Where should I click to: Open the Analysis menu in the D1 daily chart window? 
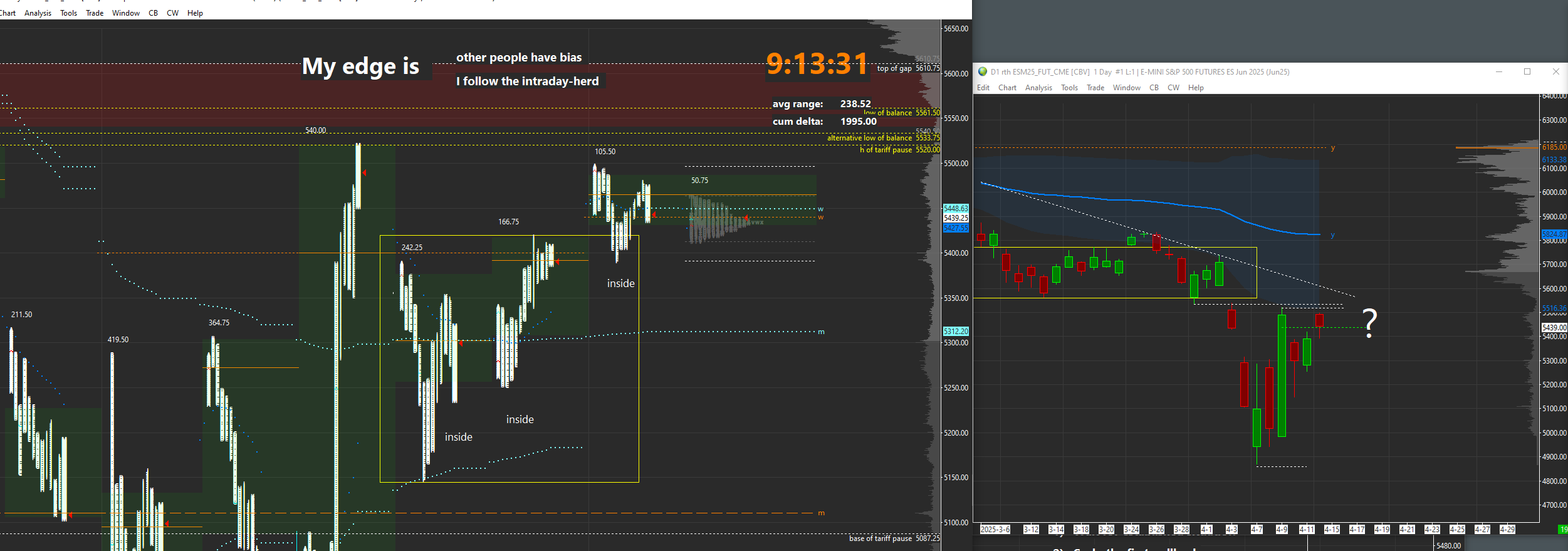click(x=1038, y=88)
